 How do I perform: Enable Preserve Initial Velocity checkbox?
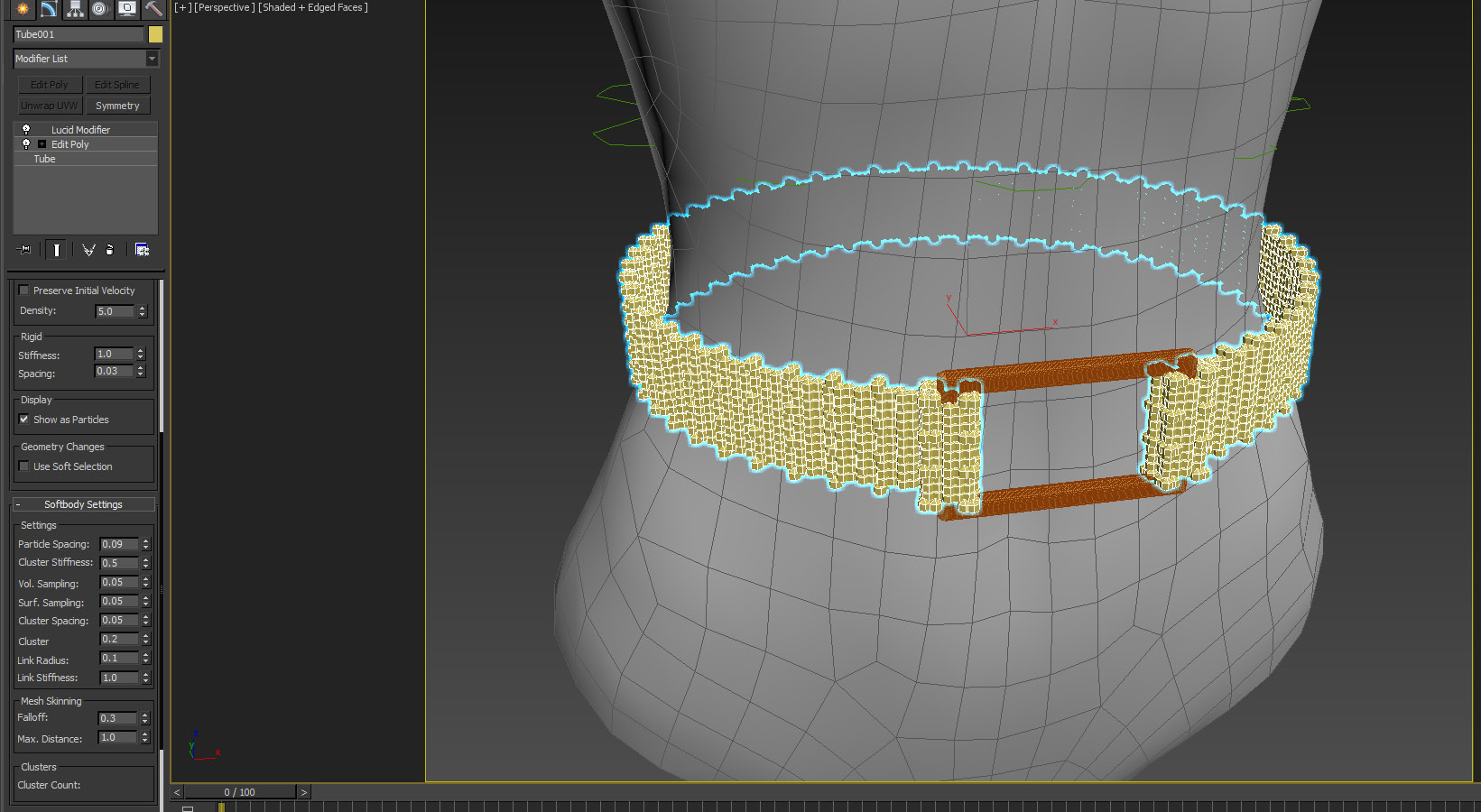(x=24, y=291)
